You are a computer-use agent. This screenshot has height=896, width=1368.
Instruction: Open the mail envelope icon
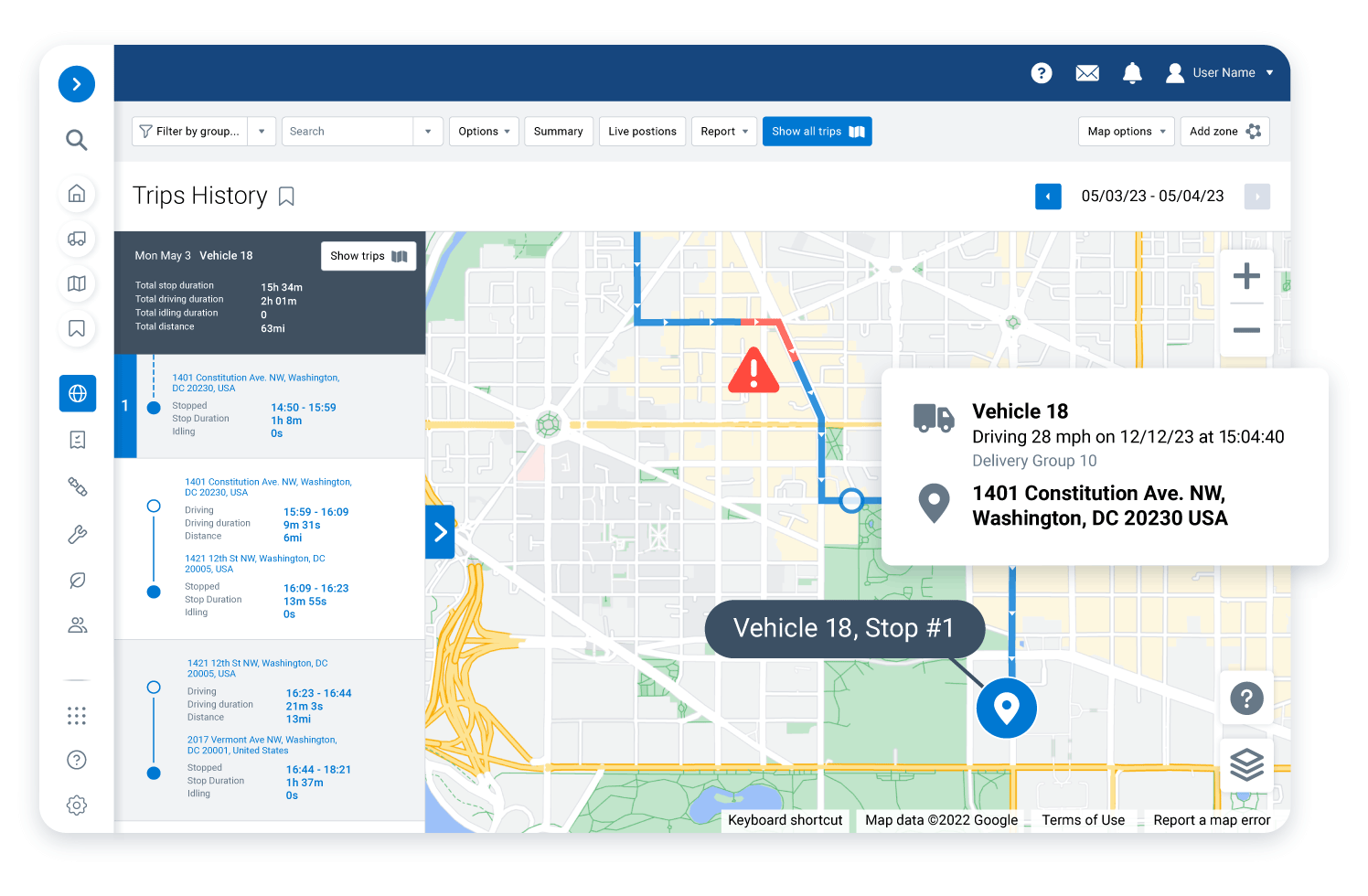[x=1087, y=73]
